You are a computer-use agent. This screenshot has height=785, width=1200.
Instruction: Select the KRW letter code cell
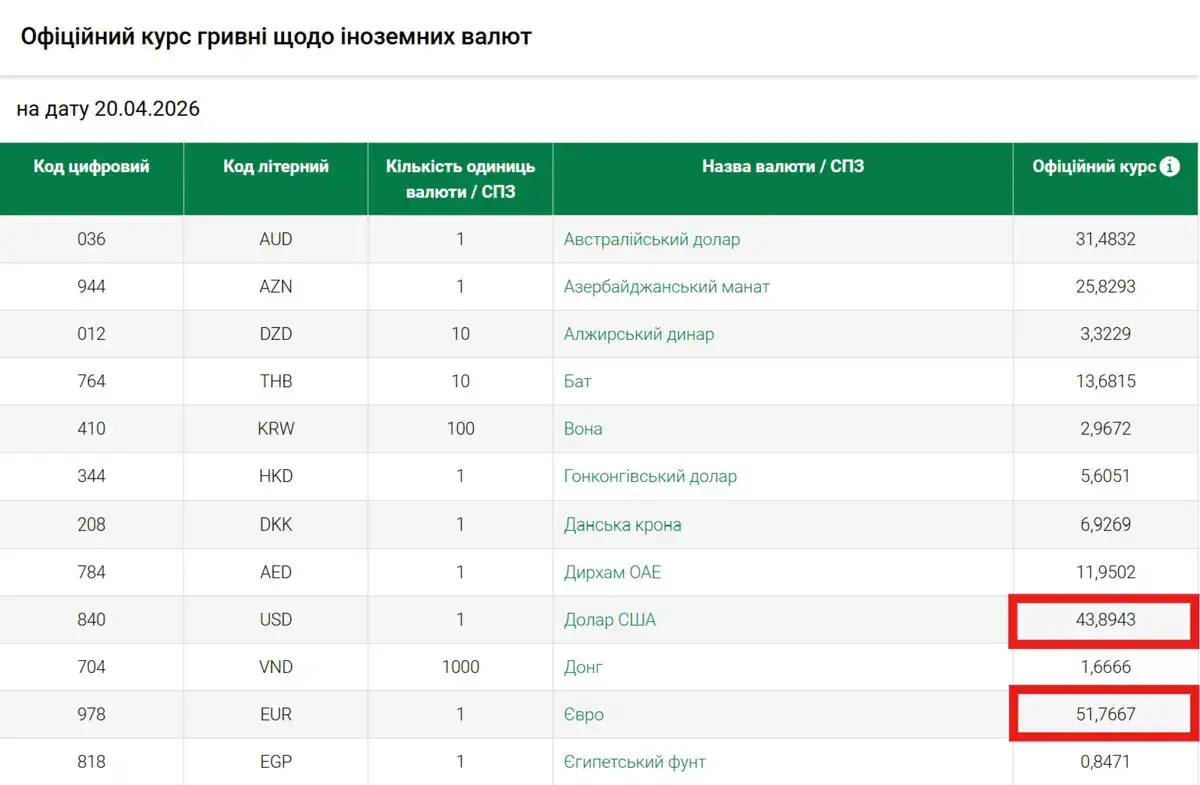(276, 429)
